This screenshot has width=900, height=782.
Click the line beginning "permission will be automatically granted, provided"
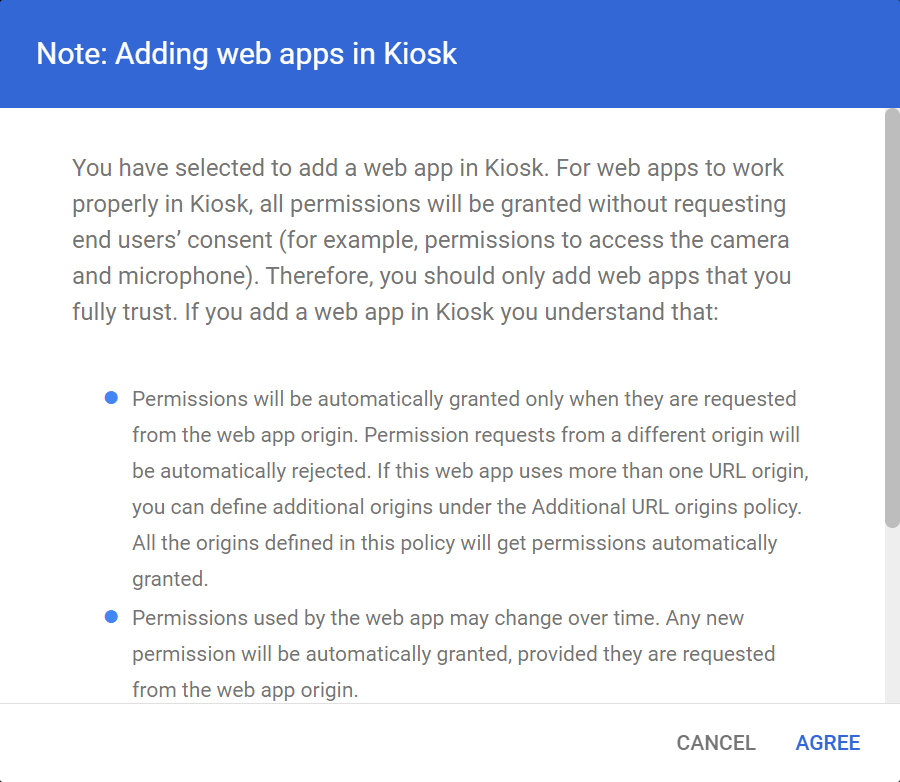tap(453, 654)
